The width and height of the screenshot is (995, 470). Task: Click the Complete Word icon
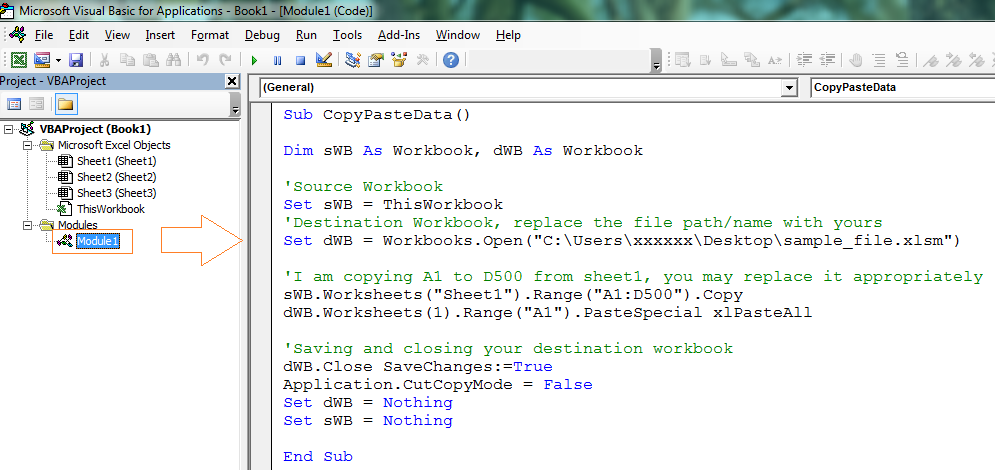(x=774, y=60)
